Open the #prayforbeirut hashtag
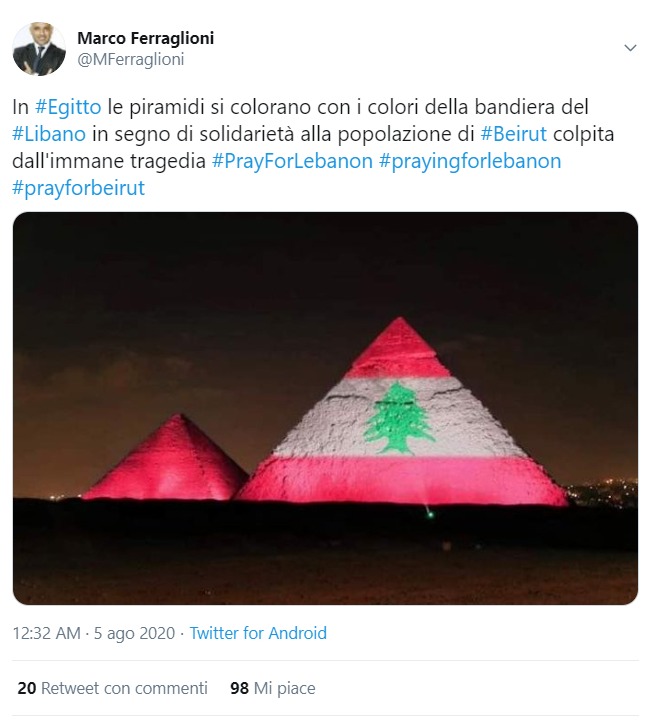This screenshot has height=724, width=655. pyautogui.click(x=78, y=188)
